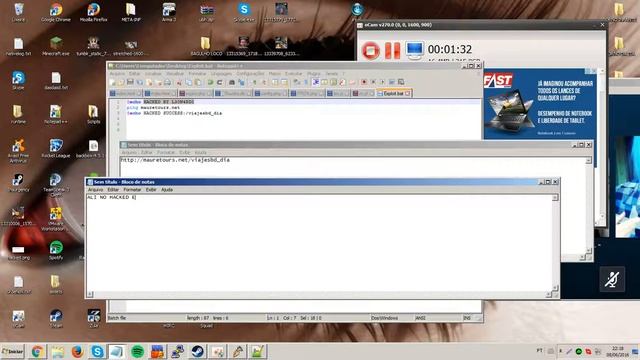Close the advertisement with the X corner icon
Image resolution: width=640 pixels, height=360 pixels.
[593, 71]
